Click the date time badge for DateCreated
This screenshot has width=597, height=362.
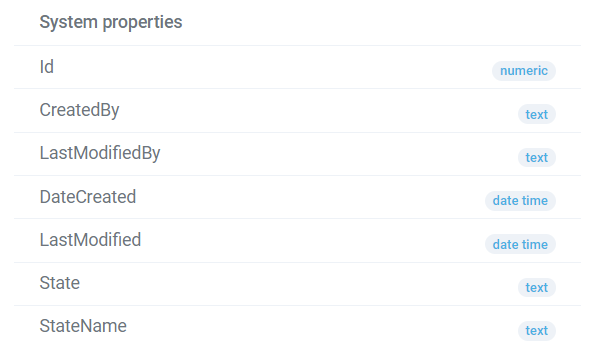tap(520, 201)
